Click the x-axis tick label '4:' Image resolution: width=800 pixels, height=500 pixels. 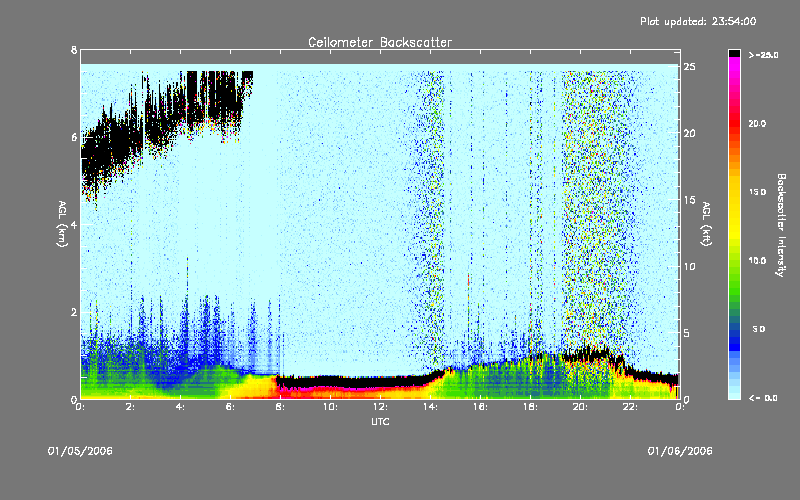click(x=181, y=407)
